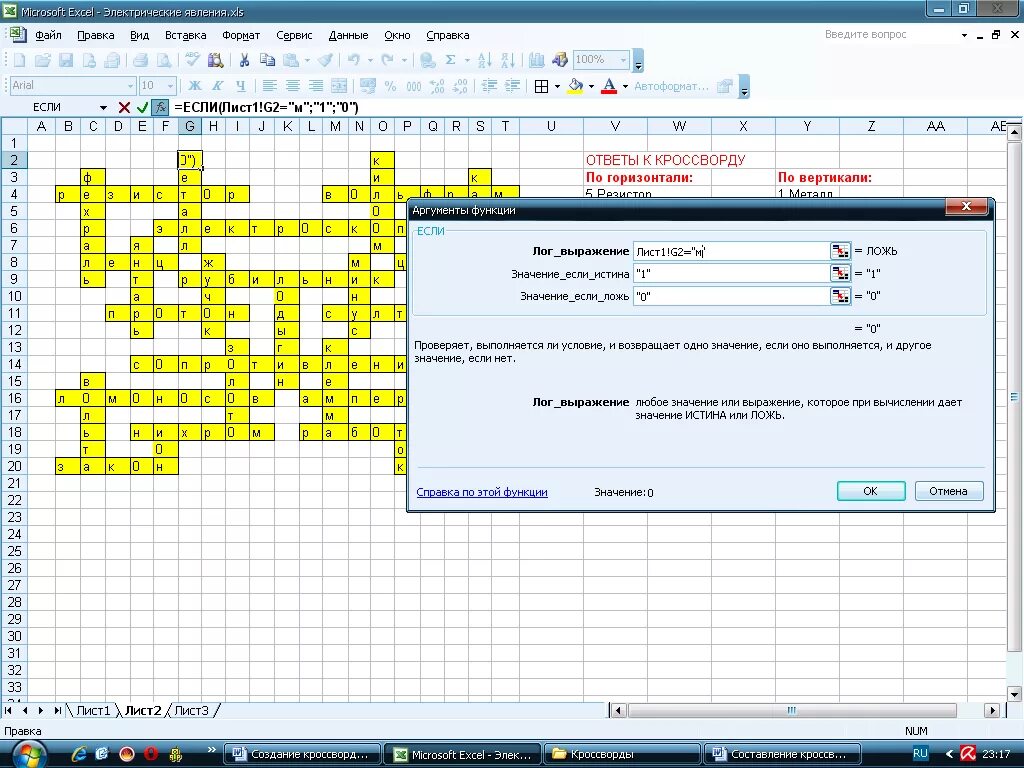Image resolution: width=1024 pixels, height=768 pixels.
Task: Open the Формат menu
Action: click(241, 35)
